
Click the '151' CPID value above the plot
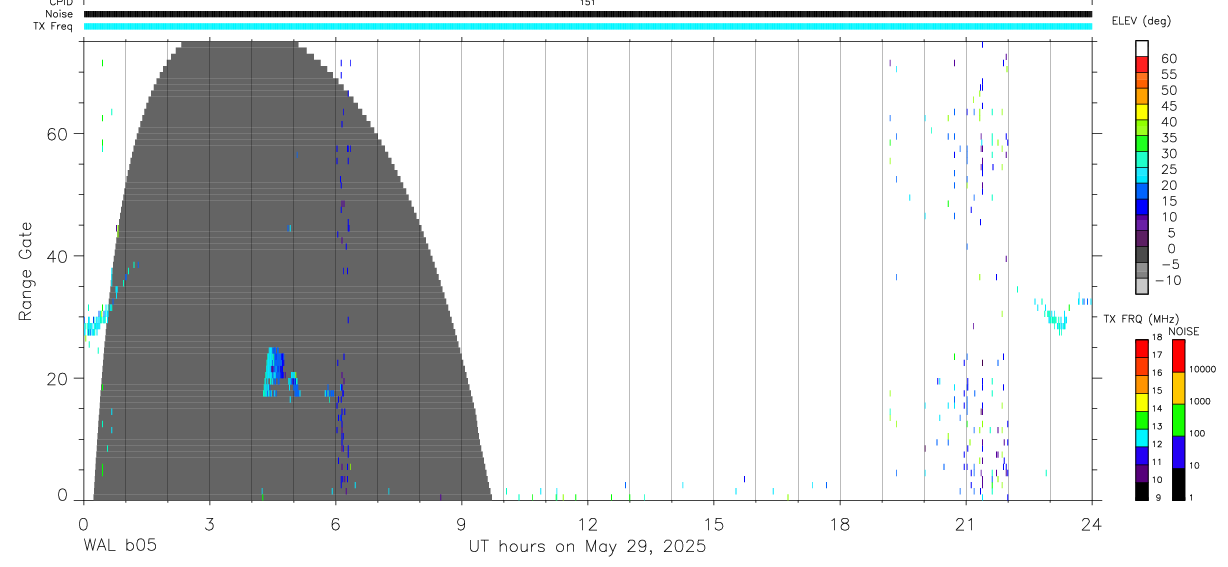click(588, 3)
